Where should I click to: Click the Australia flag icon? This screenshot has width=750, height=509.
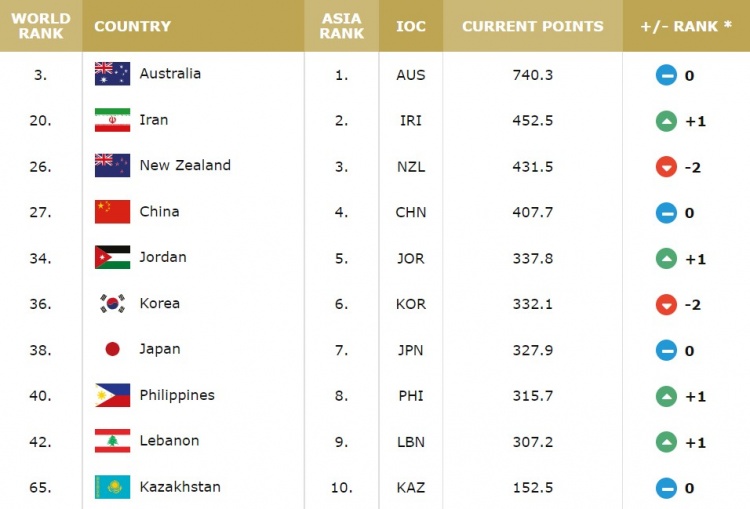(112, 74)
